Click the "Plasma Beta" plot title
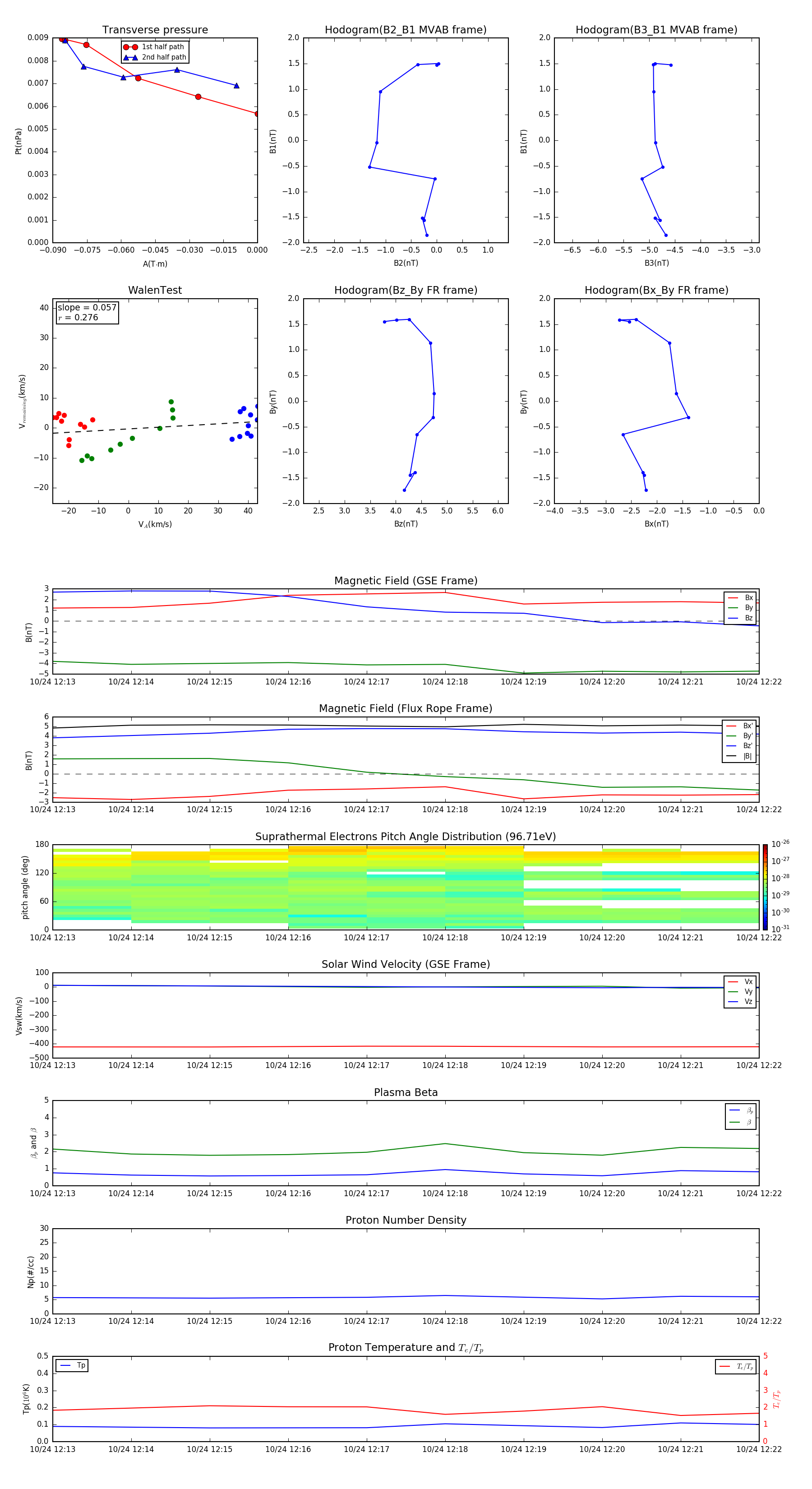Image resolution: width=812 pixels, height=1489 pixels. click(406, 1092)
